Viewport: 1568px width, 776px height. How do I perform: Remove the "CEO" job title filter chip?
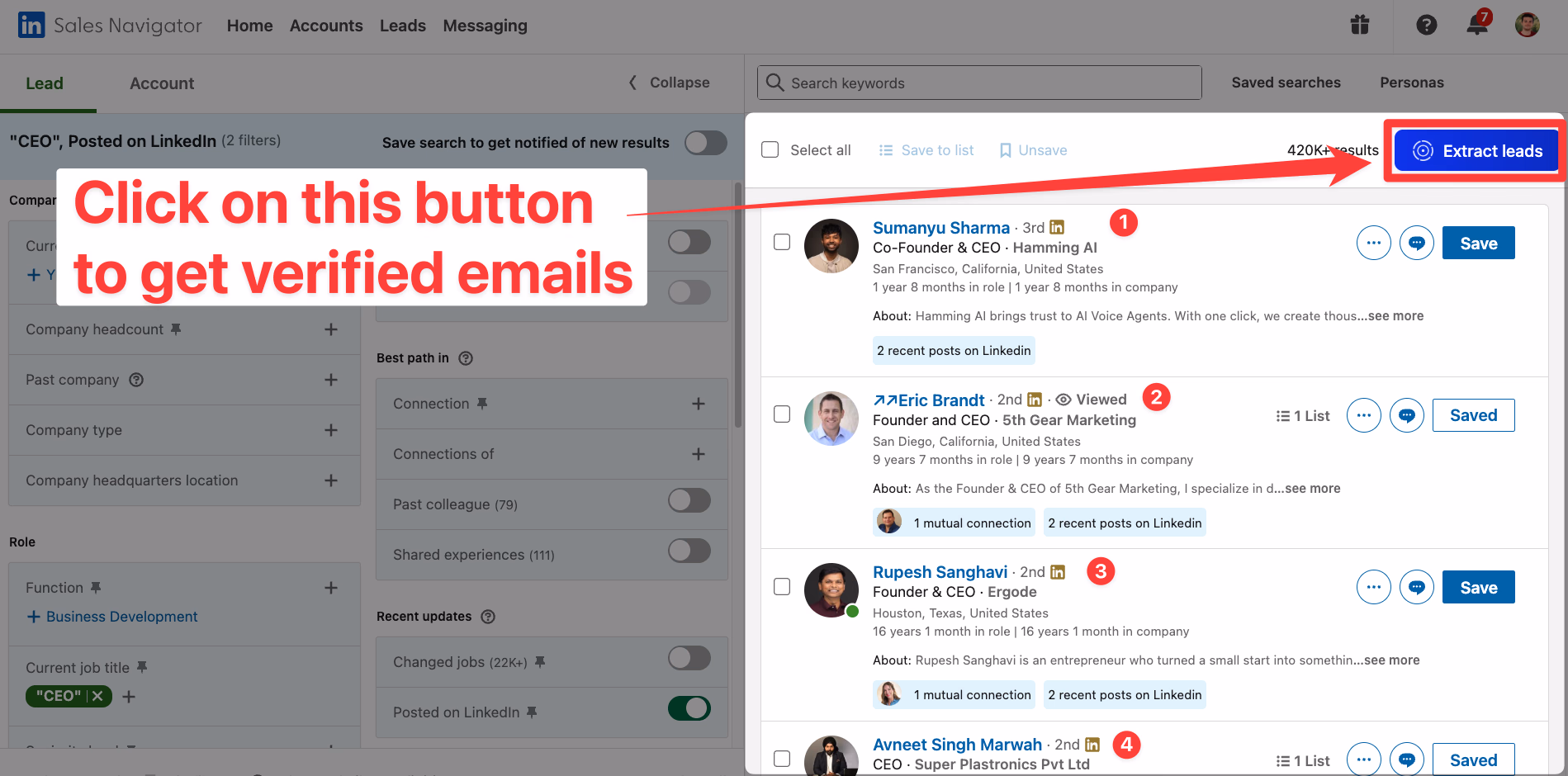(x=97, y=696)
